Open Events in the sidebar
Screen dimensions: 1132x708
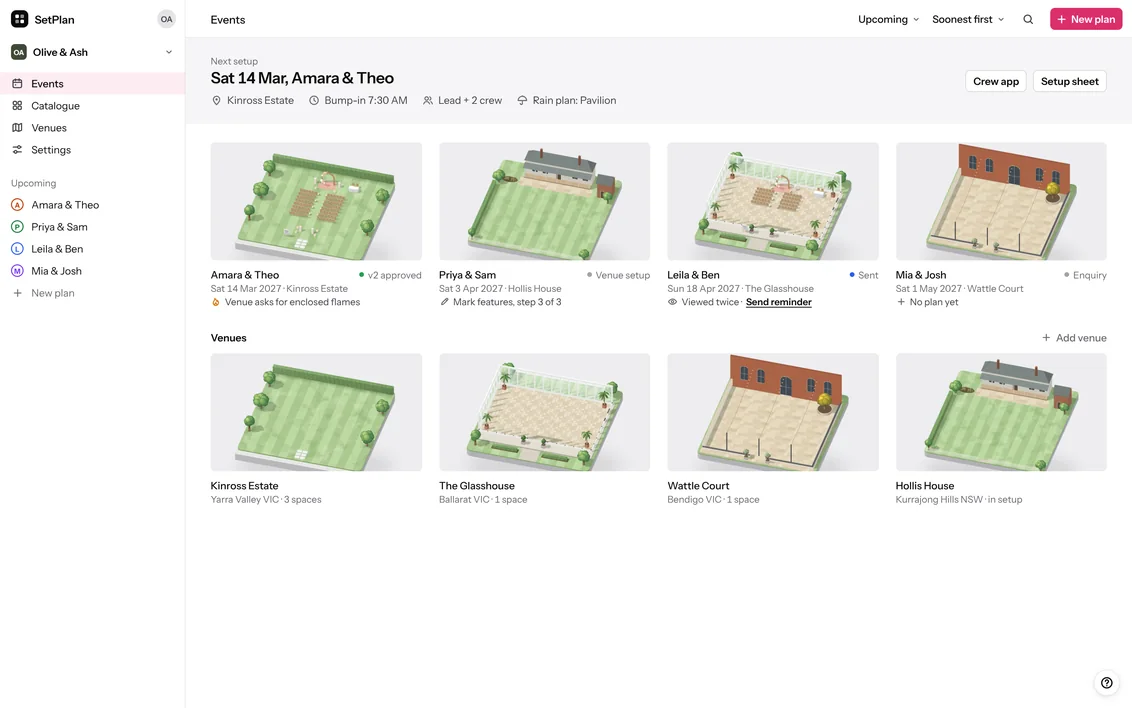pos(92,84)
